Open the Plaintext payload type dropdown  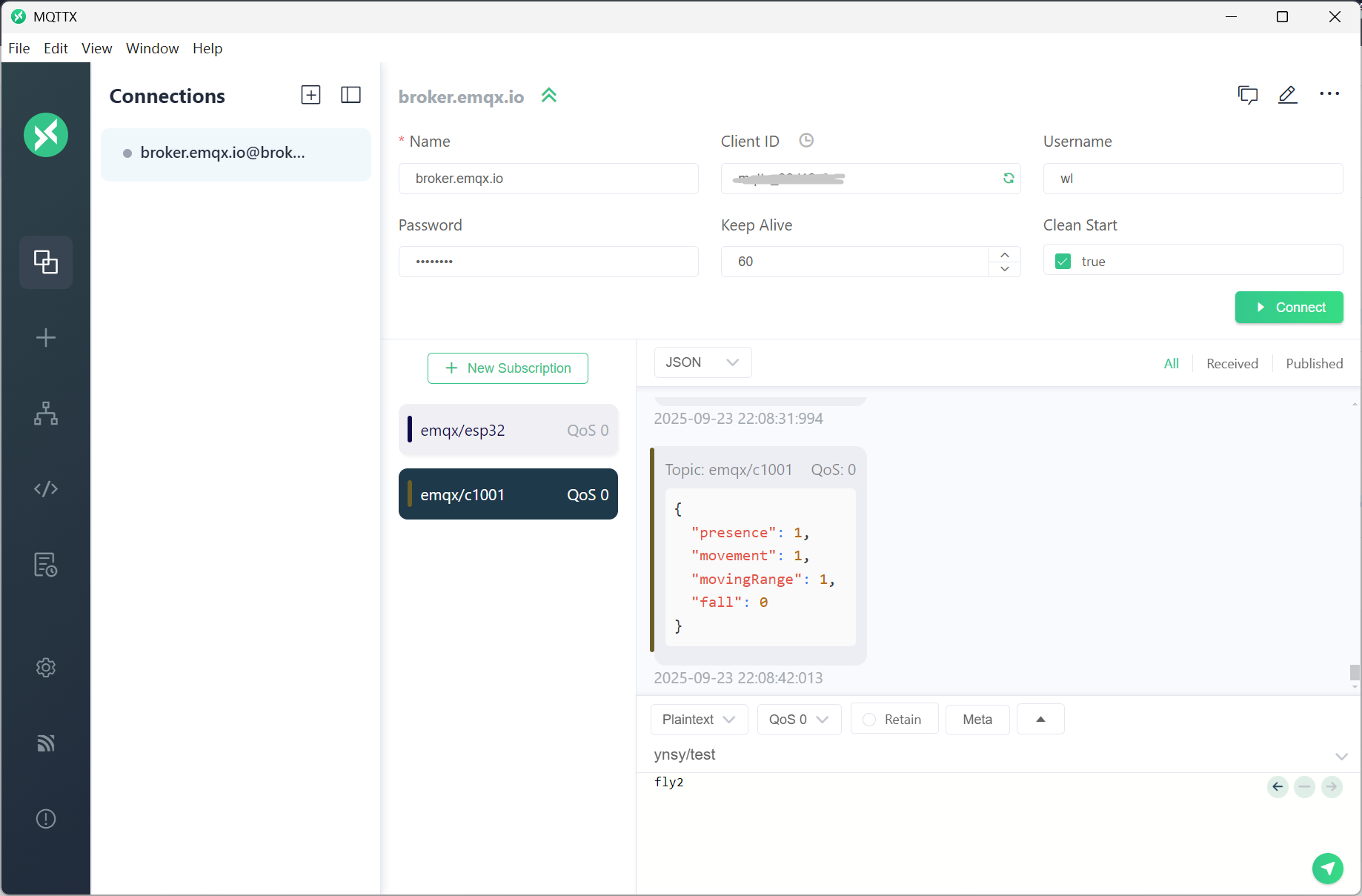pos(698,720)
